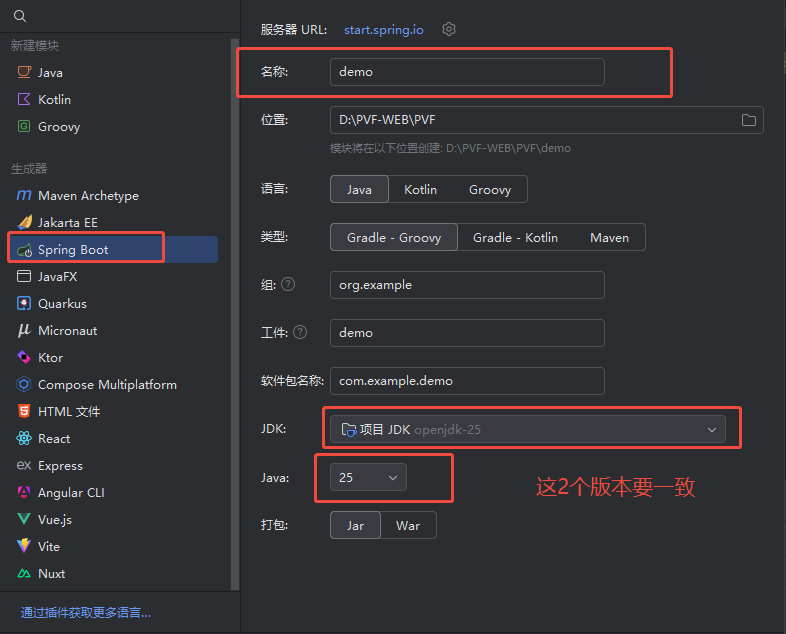Set language to Groovy option

[490, 189]
